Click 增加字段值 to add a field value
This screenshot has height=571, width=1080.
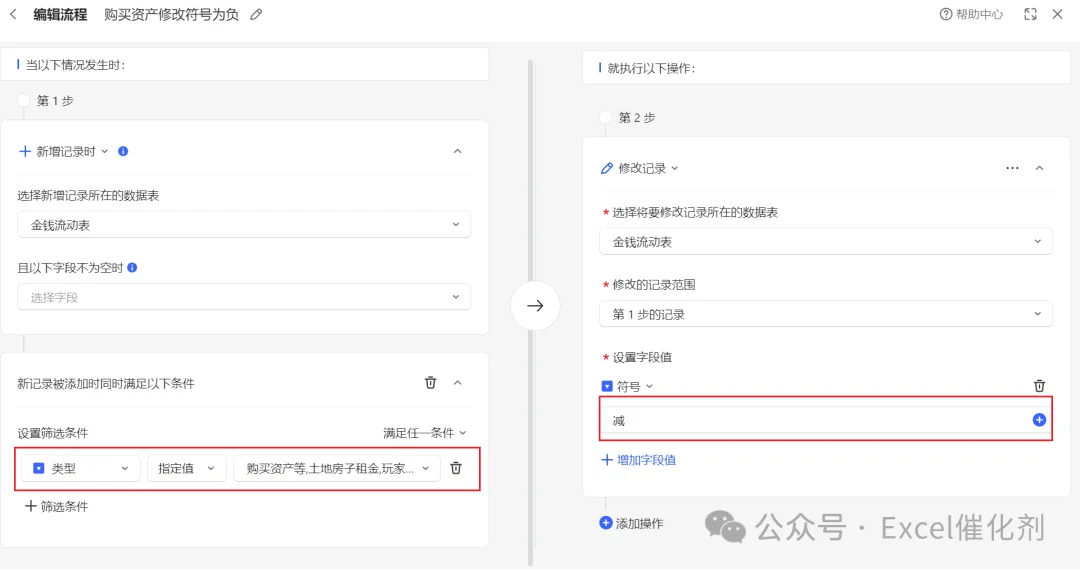click(638, 460)
